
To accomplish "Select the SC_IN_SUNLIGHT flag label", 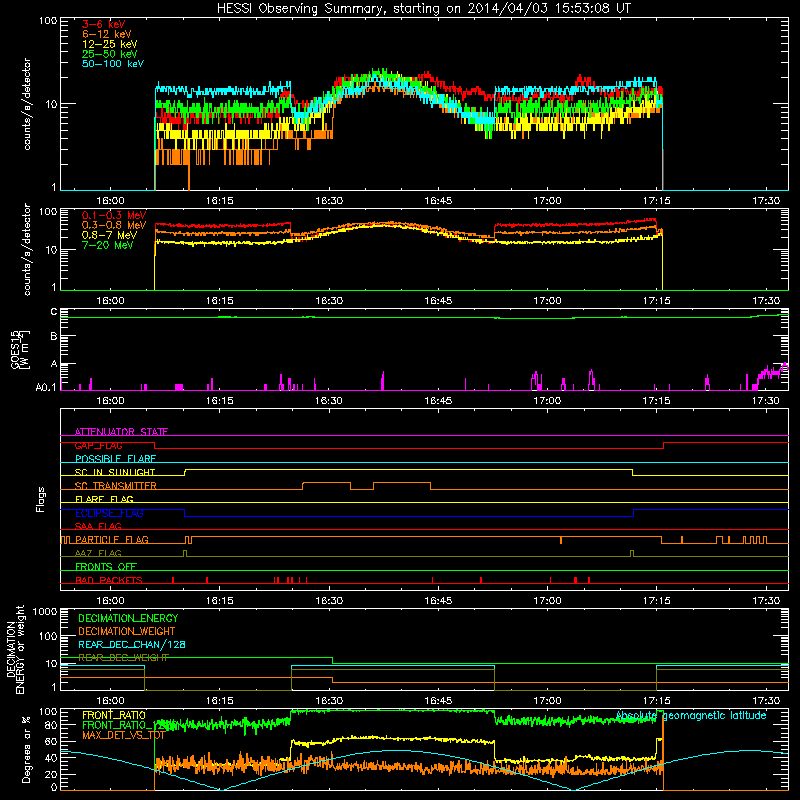I will coord(115,472).
